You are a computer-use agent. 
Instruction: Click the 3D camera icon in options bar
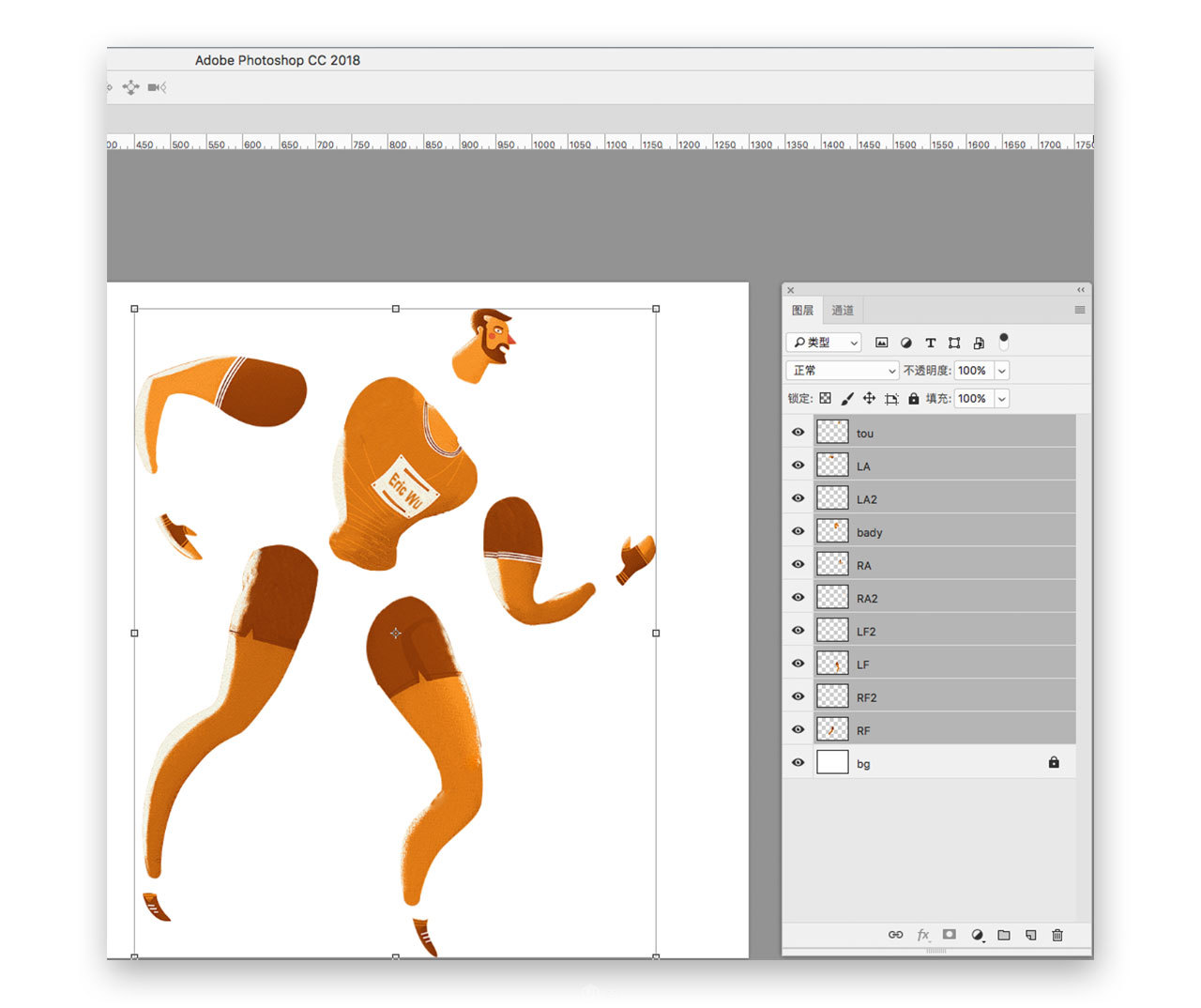coord(157,87)
